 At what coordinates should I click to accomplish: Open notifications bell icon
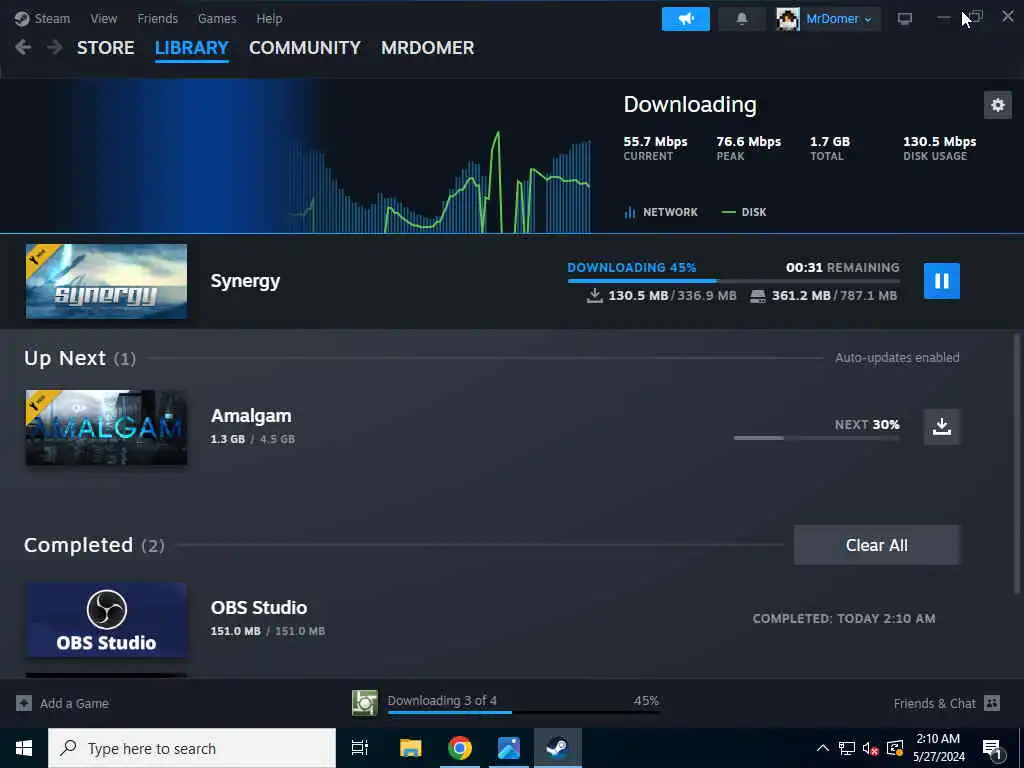[742, 19]
